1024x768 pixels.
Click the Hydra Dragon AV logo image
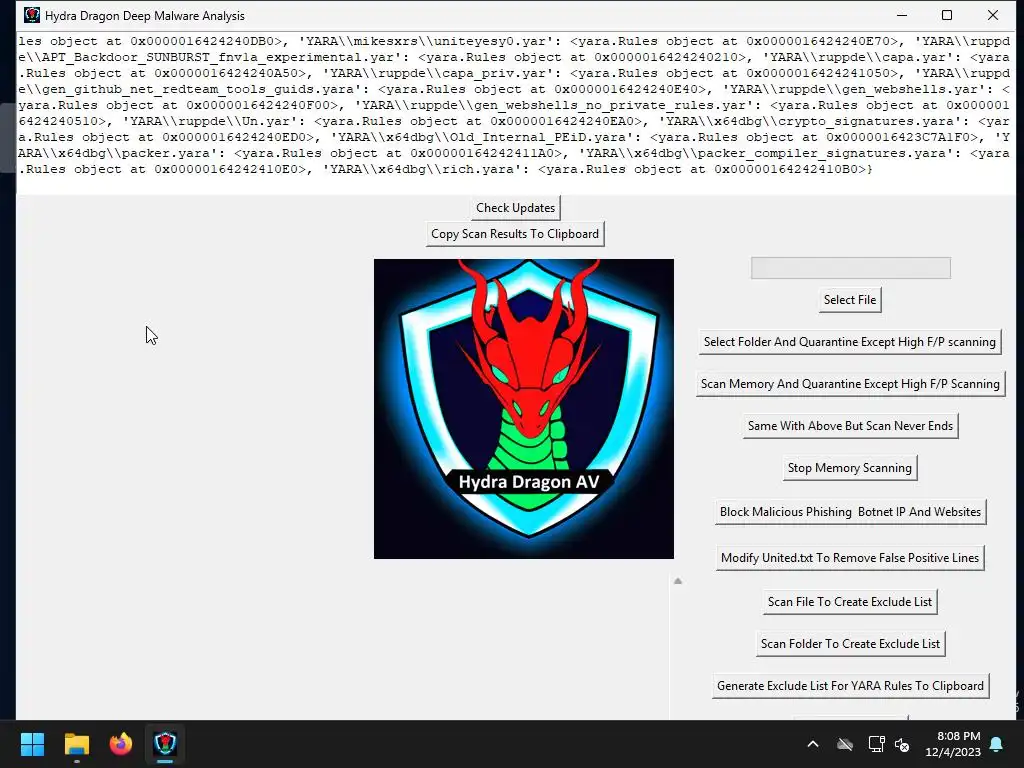click(x=524, y=409)
